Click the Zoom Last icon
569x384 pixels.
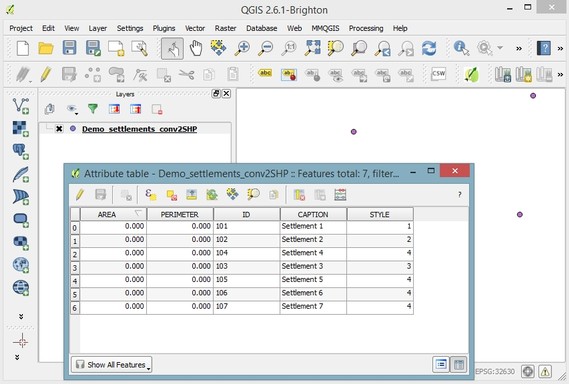tap(382, 48)
